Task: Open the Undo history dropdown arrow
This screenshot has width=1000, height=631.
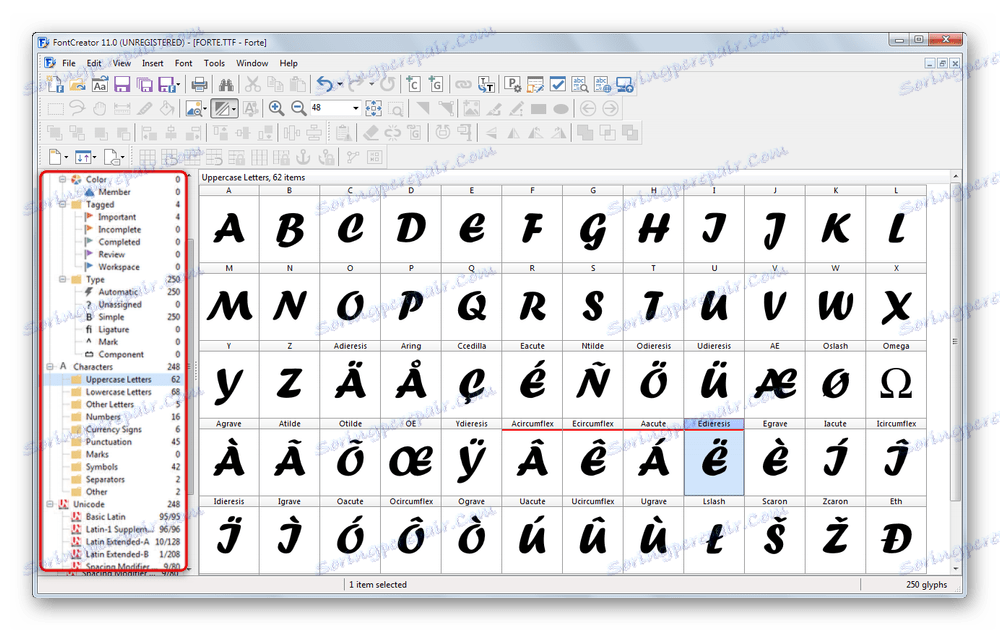Action: (x=340, y=84)
